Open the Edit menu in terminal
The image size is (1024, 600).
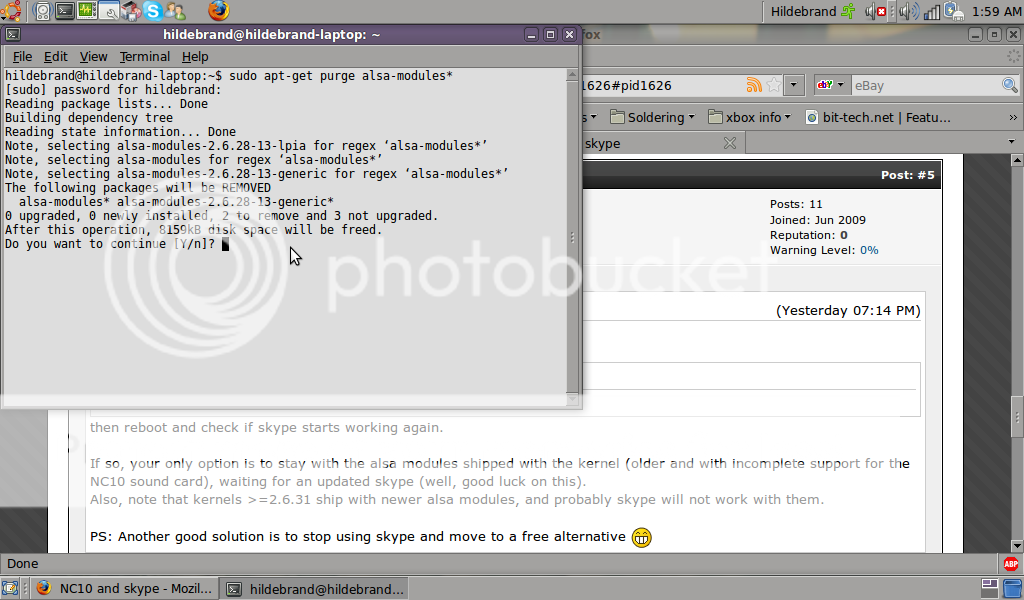(56, 57)
